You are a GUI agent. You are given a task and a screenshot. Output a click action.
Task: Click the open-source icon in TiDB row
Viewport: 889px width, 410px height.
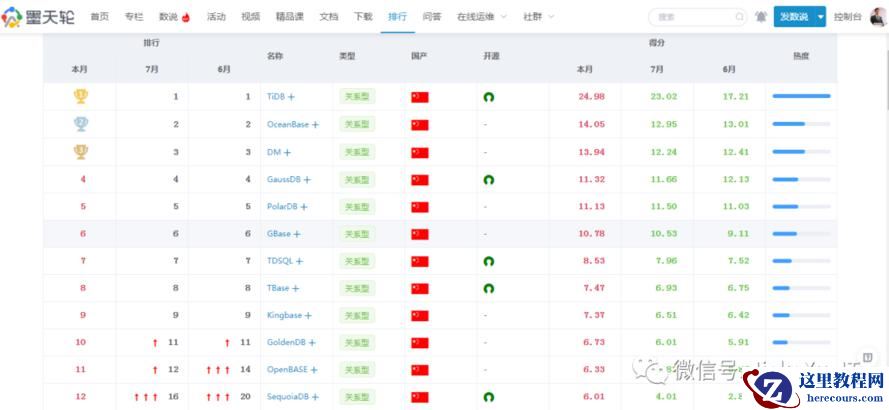(488, 97)
